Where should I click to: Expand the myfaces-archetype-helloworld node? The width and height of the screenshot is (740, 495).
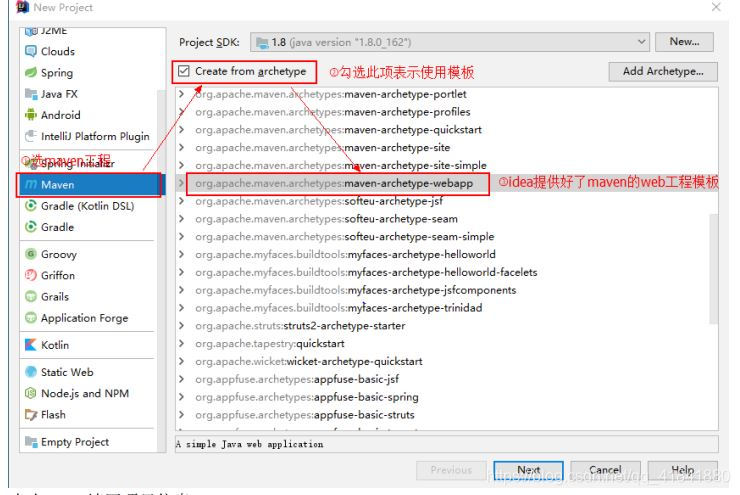pos(181,254)
